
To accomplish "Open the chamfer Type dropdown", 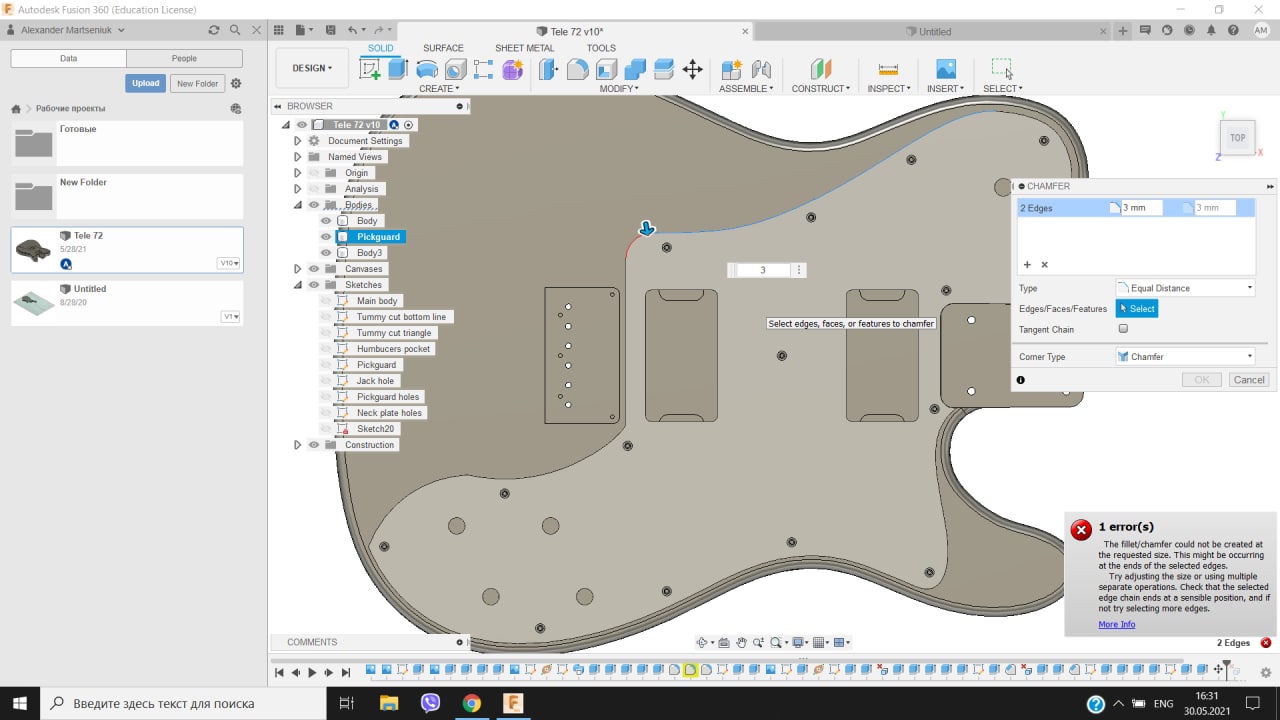I will 1185,288.
